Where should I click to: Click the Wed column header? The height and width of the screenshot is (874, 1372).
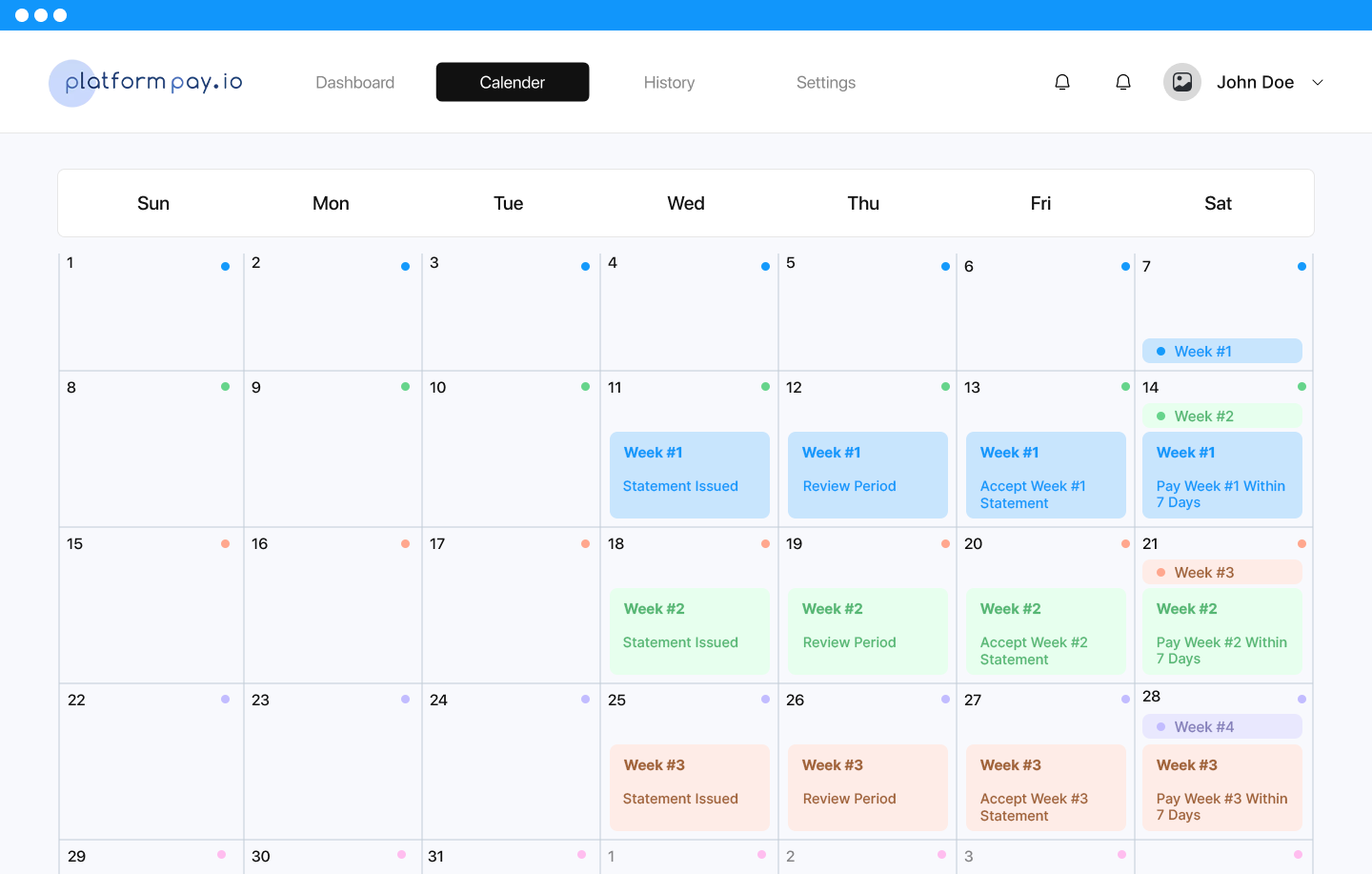pyautogui.click(x=685, y=203)
